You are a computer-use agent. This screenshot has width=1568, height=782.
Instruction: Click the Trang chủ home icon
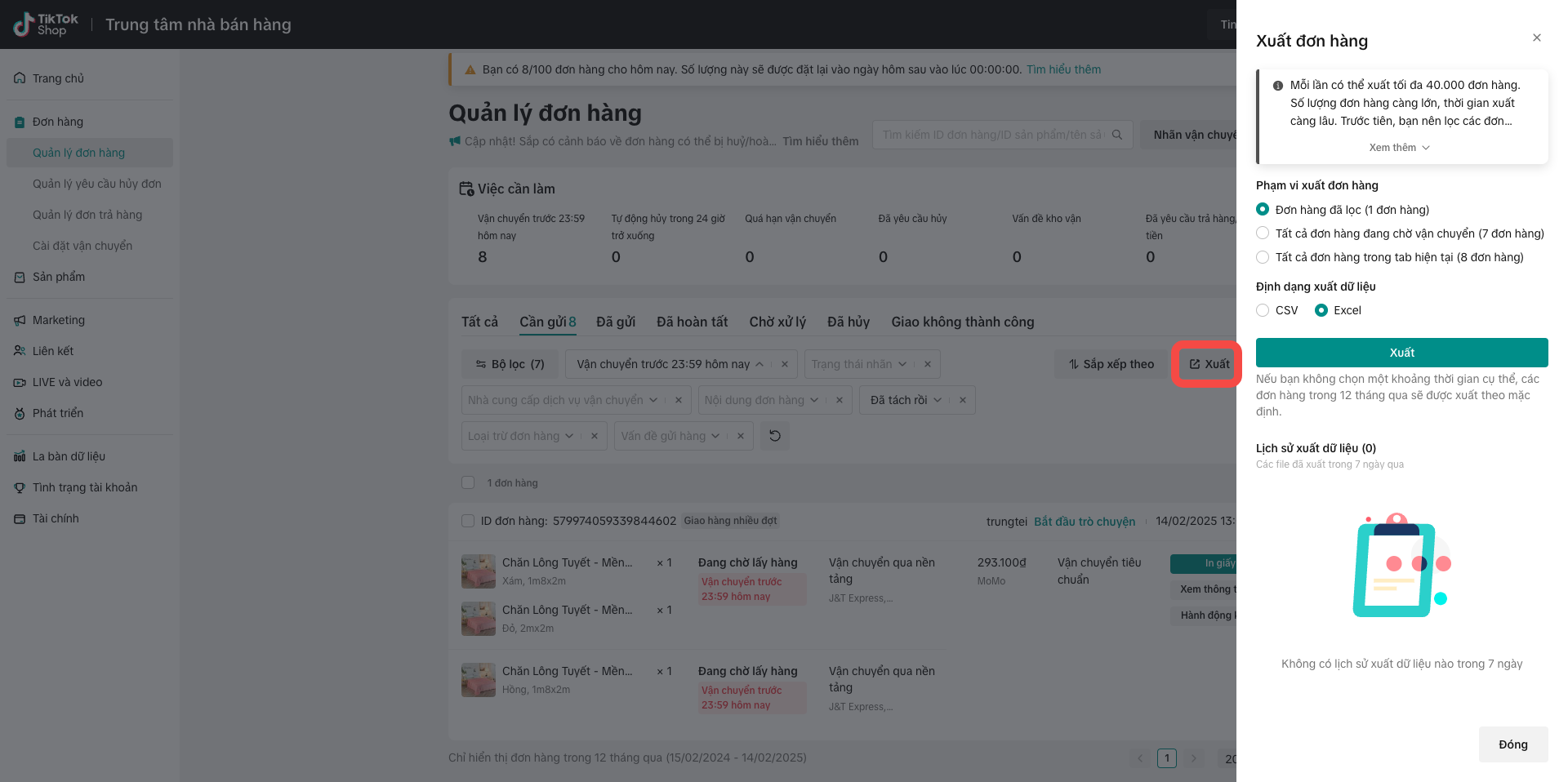point(20,78)
